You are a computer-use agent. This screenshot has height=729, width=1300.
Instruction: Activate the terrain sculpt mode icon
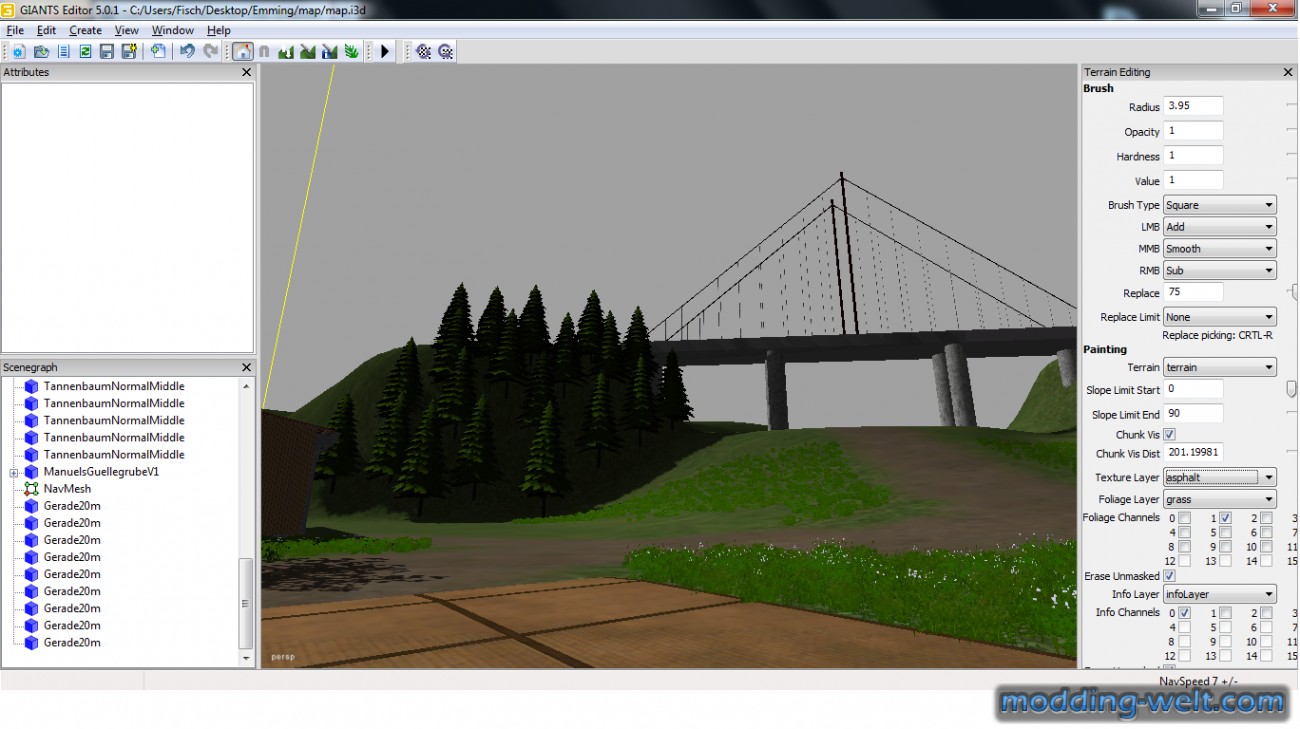click(x=286, y=51)
